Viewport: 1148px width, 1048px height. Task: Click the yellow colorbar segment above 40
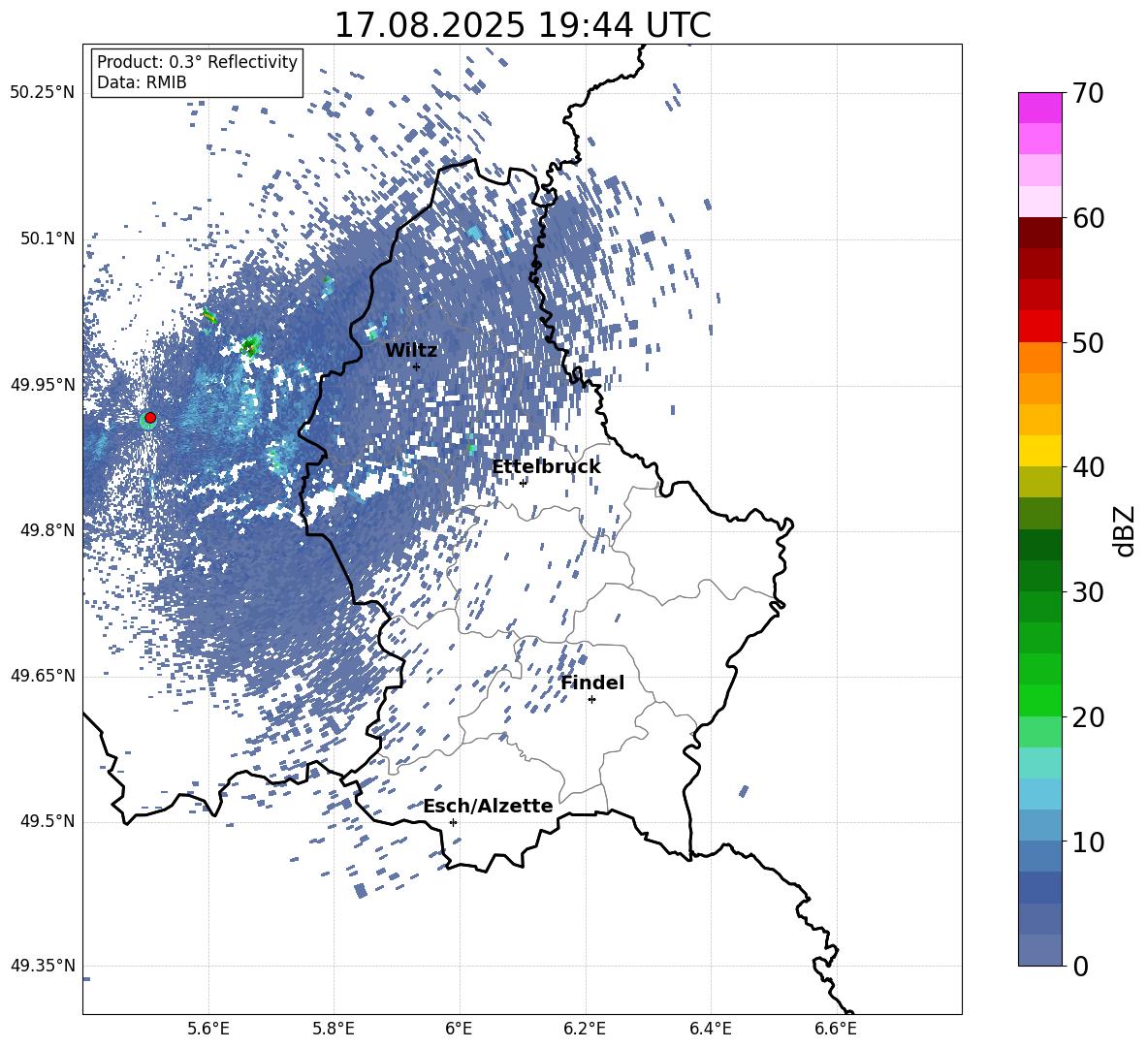1040,451
